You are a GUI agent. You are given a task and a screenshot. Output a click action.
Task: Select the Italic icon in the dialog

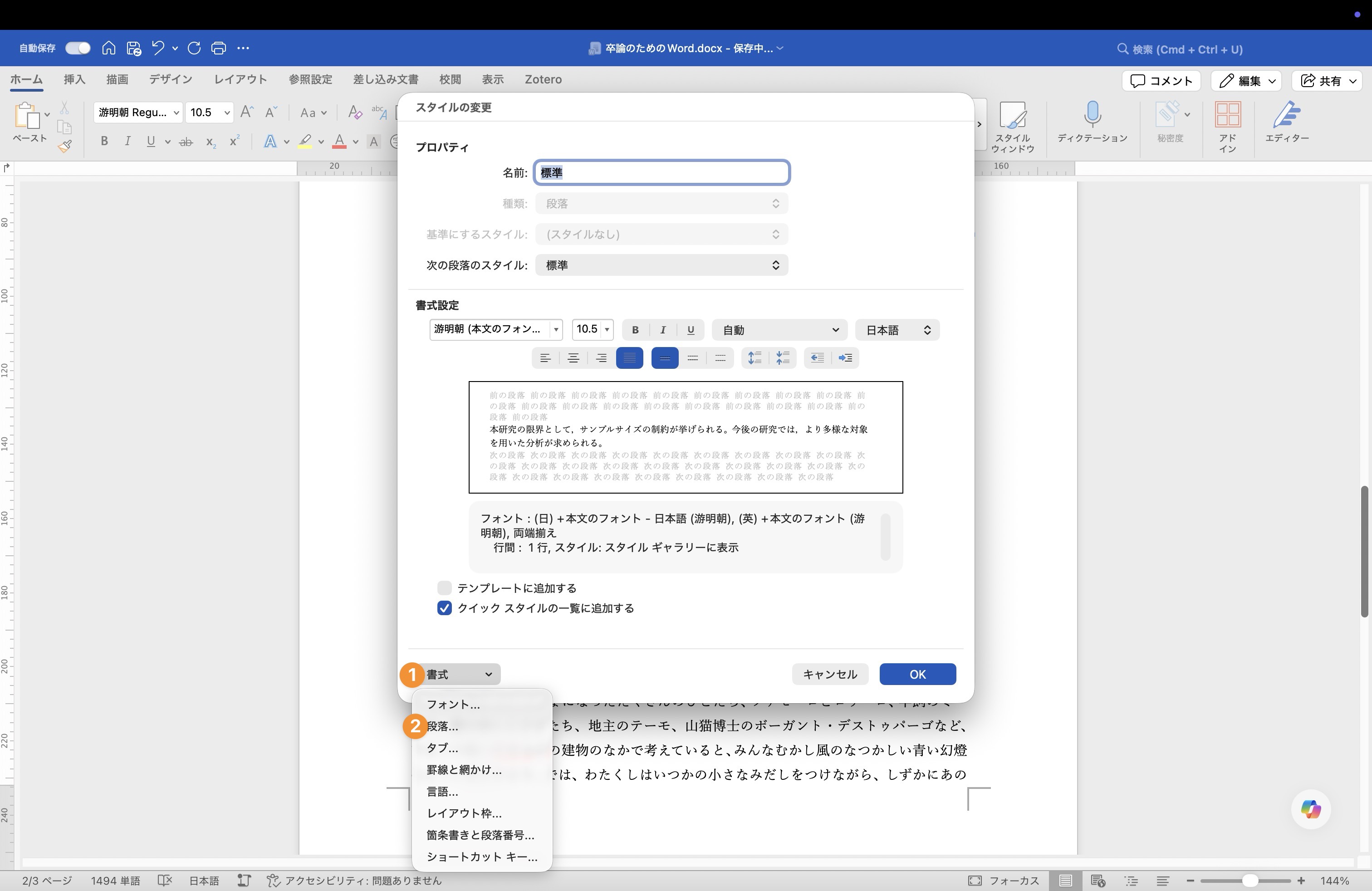click(663, 330)
